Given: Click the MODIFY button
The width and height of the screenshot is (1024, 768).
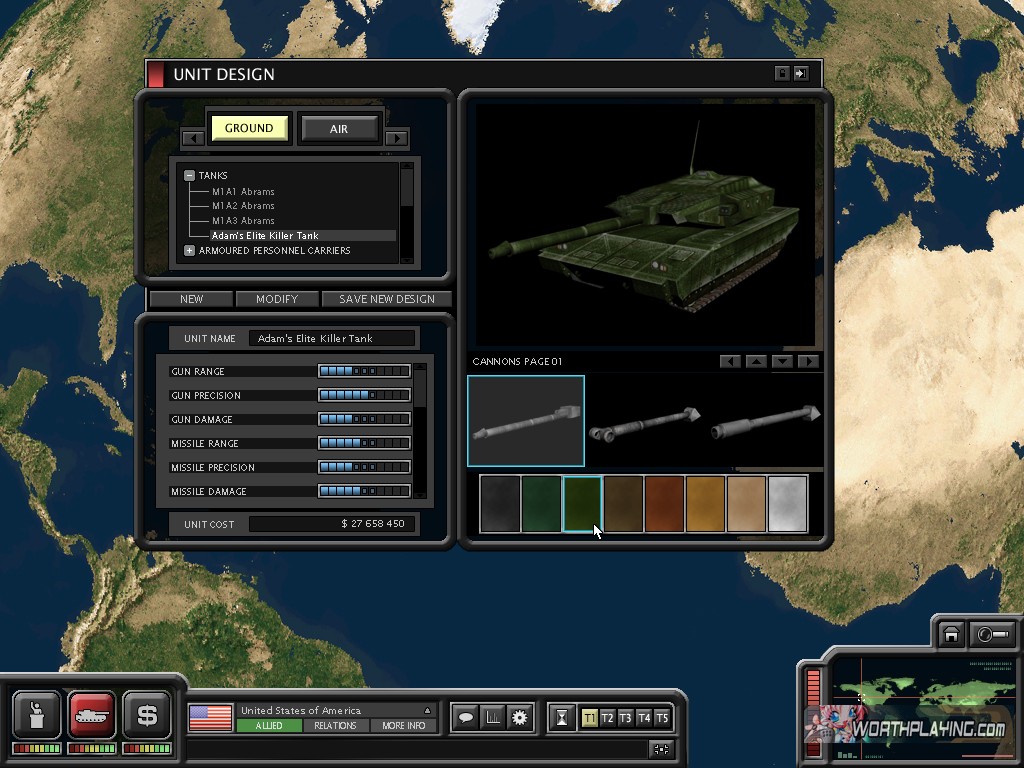Looking at the screenshot, I should pyautogui.click(x=277, y=299).
